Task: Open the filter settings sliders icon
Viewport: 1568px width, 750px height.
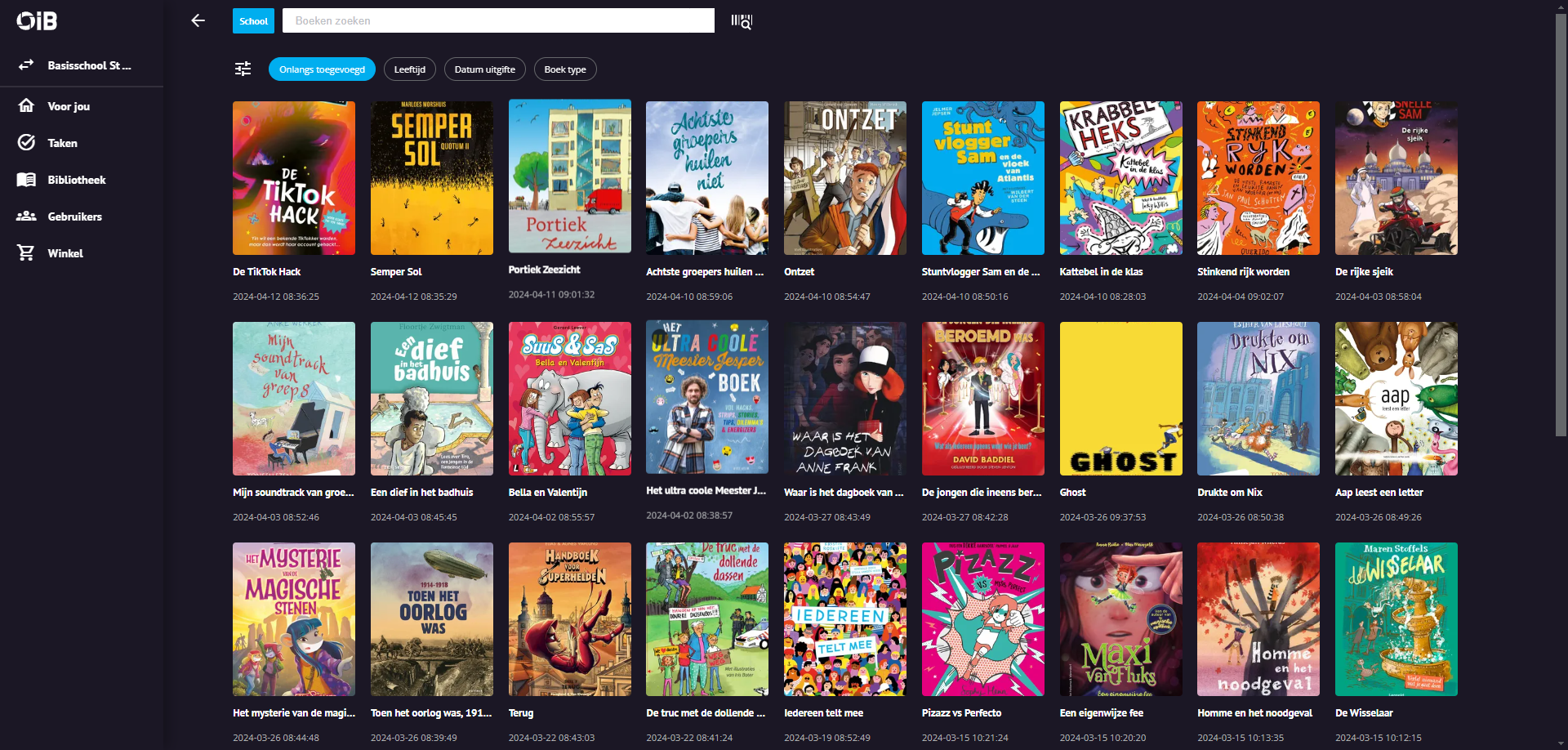Action: tap(243, 69)
